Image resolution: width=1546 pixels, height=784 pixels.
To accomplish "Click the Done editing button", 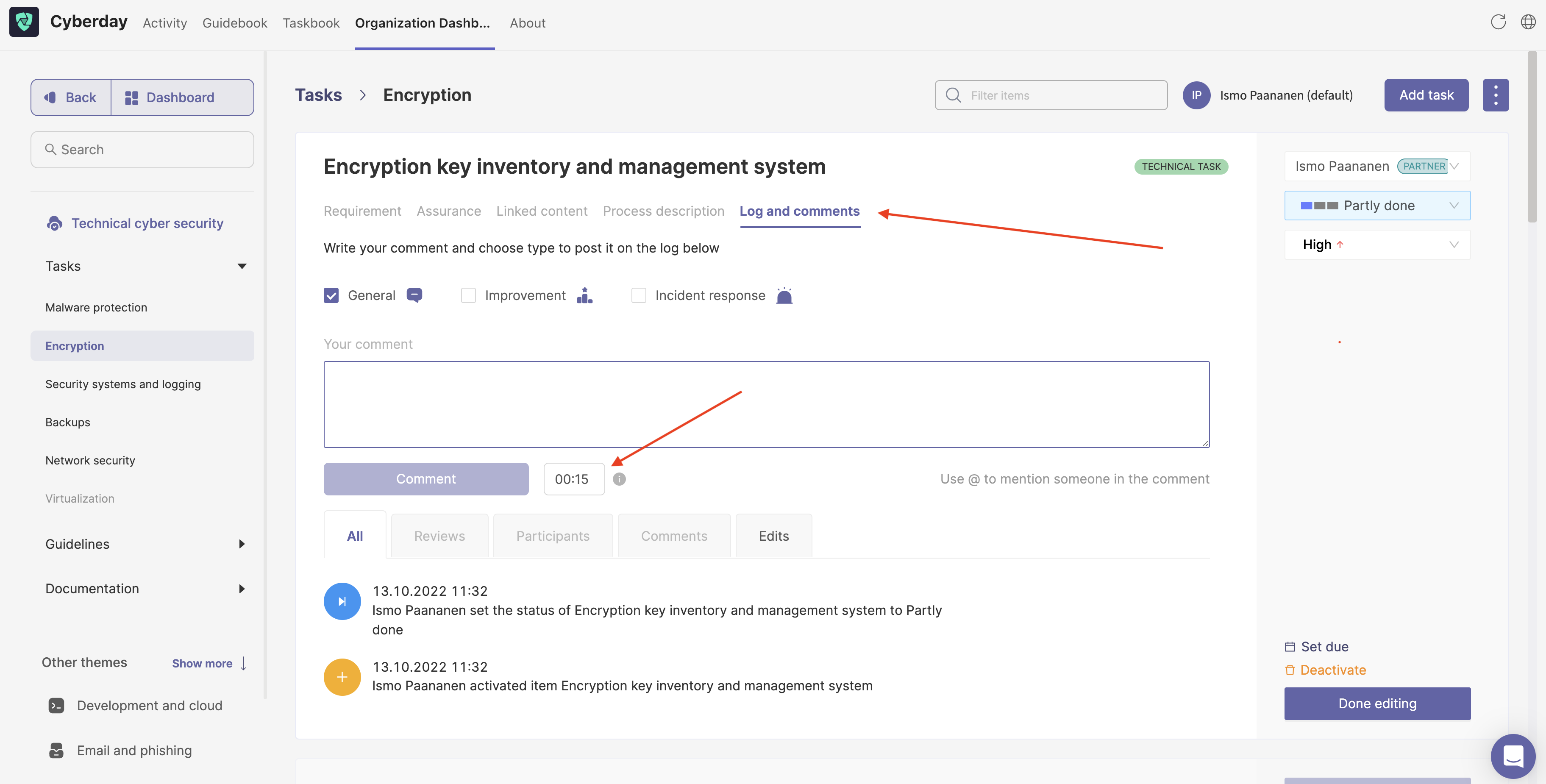I will coord(1377,703).
